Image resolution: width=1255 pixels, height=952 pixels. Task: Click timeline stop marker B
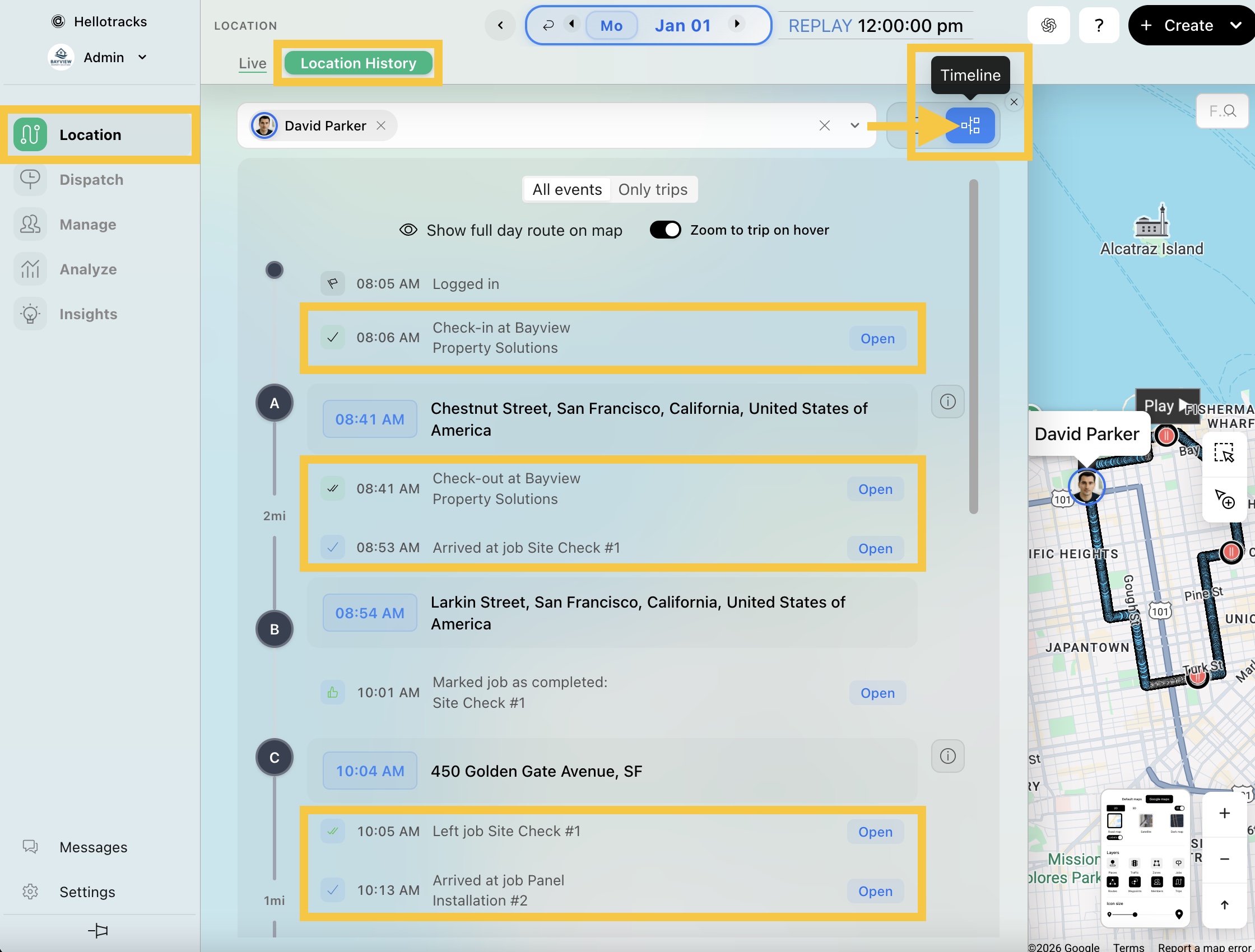pos(275,629)
